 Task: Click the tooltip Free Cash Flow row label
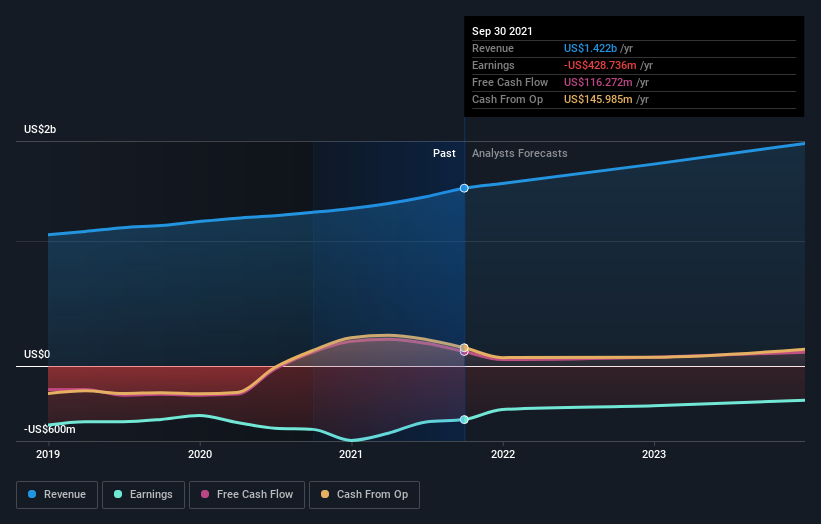click(510, 82)
